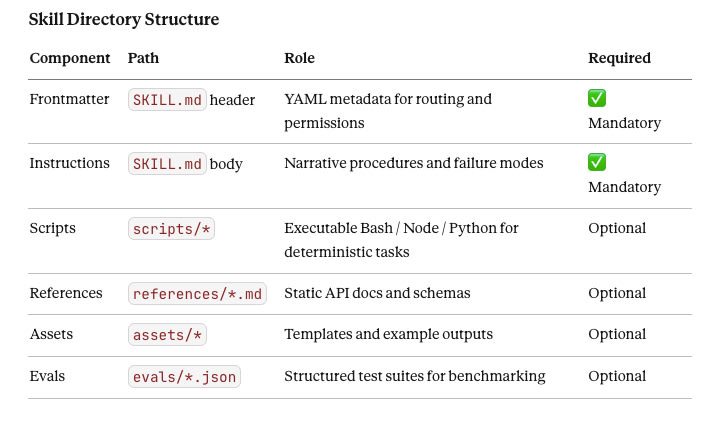Select the Path column header
728x422 pixels.
pos(143,58)
